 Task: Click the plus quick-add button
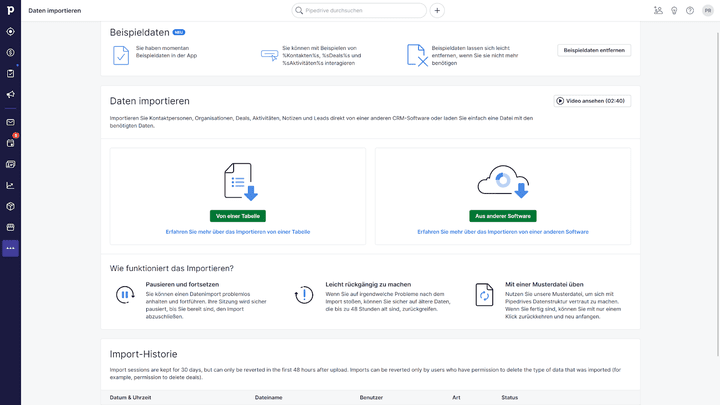(x=437, y=10)
